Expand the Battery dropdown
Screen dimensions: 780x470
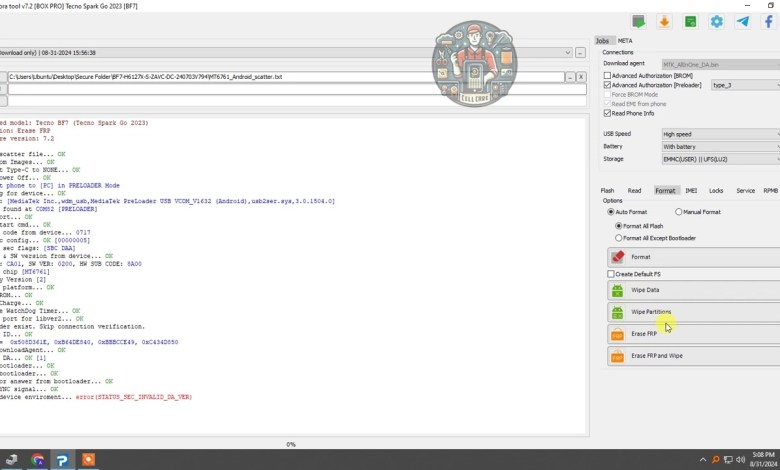[720, 146]
